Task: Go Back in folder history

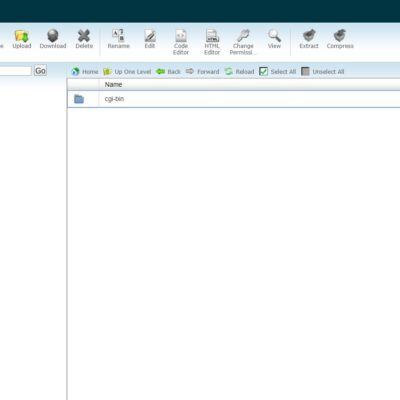Action: 168,72
